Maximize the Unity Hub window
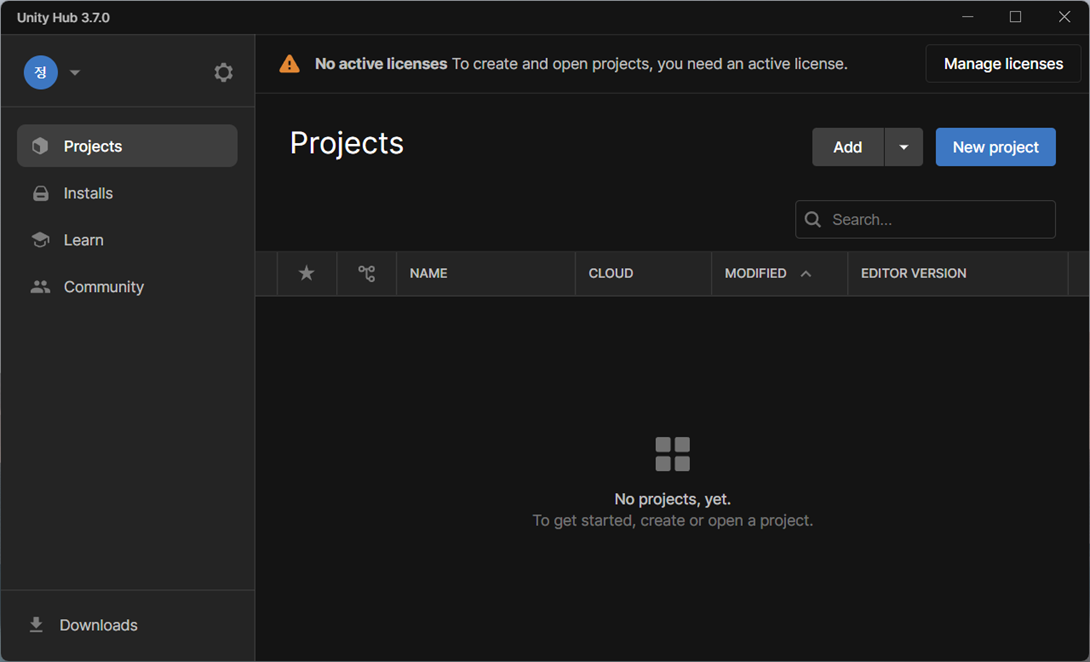1090x662 pixels. coord(1016,17)
